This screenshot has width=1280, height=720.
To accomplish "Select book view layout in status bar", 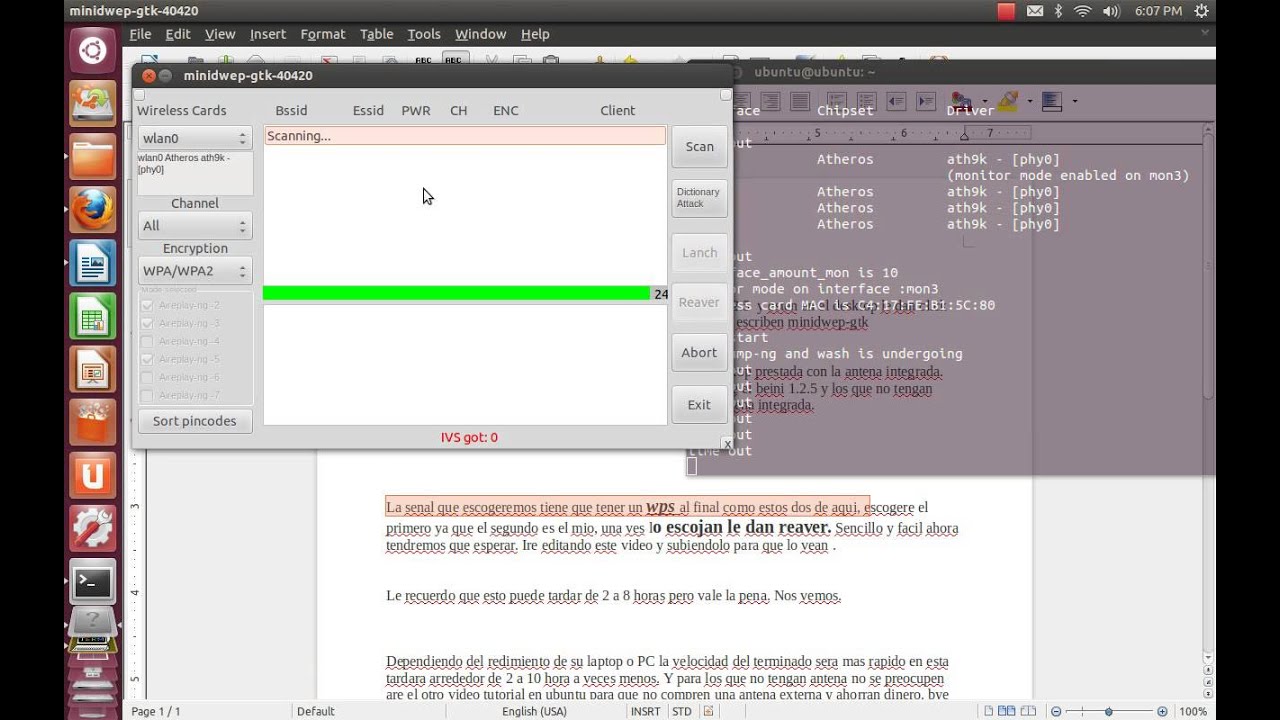I will coord(1029,711).
